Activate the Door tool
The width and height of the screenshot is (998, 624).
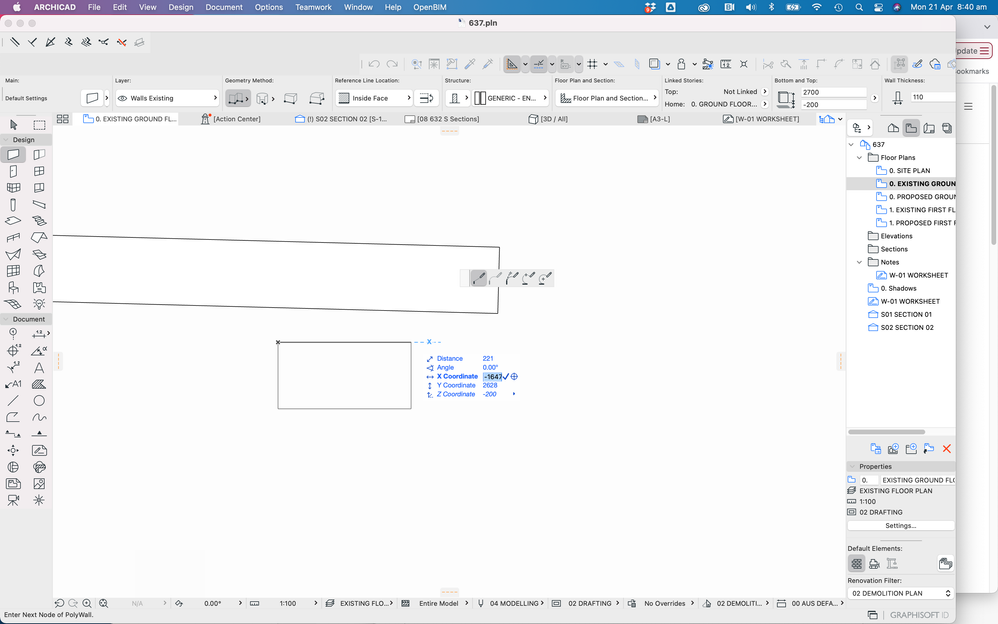(x=13, y=171)
